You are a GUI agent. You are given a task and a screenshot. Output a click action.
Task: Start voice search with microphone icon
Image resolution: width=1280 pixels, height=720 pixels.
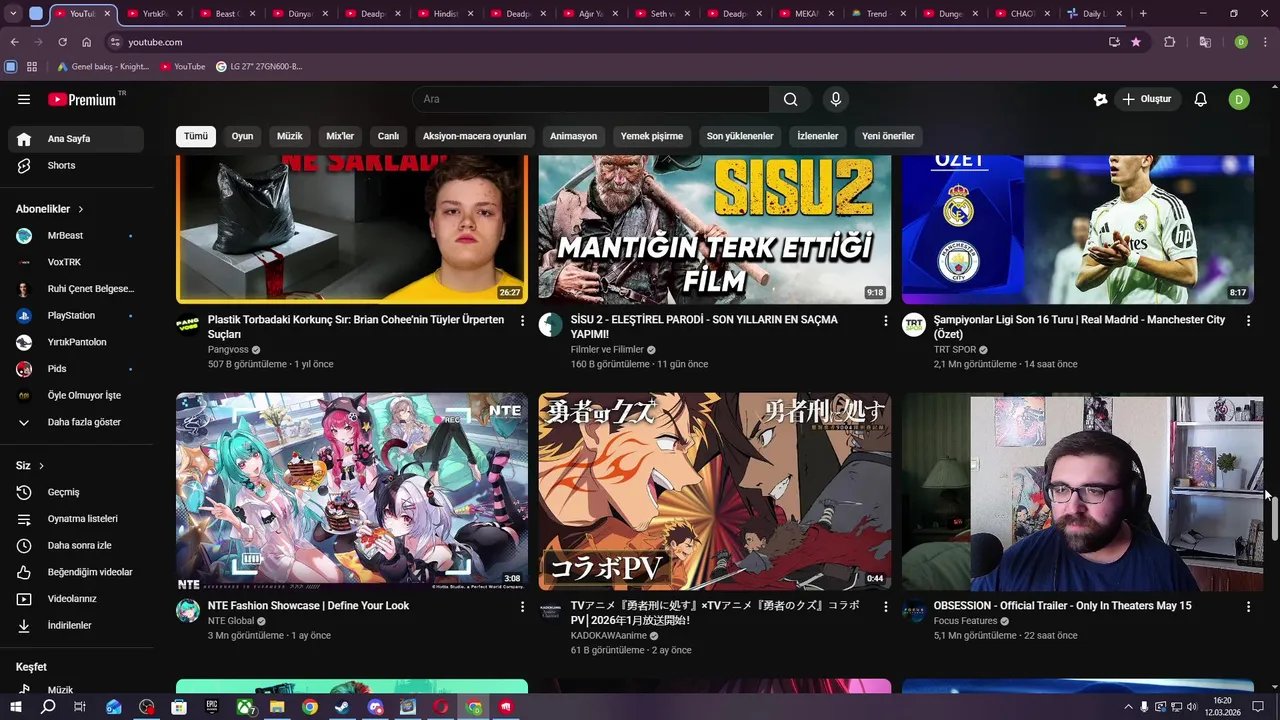(x=836, y=99)
